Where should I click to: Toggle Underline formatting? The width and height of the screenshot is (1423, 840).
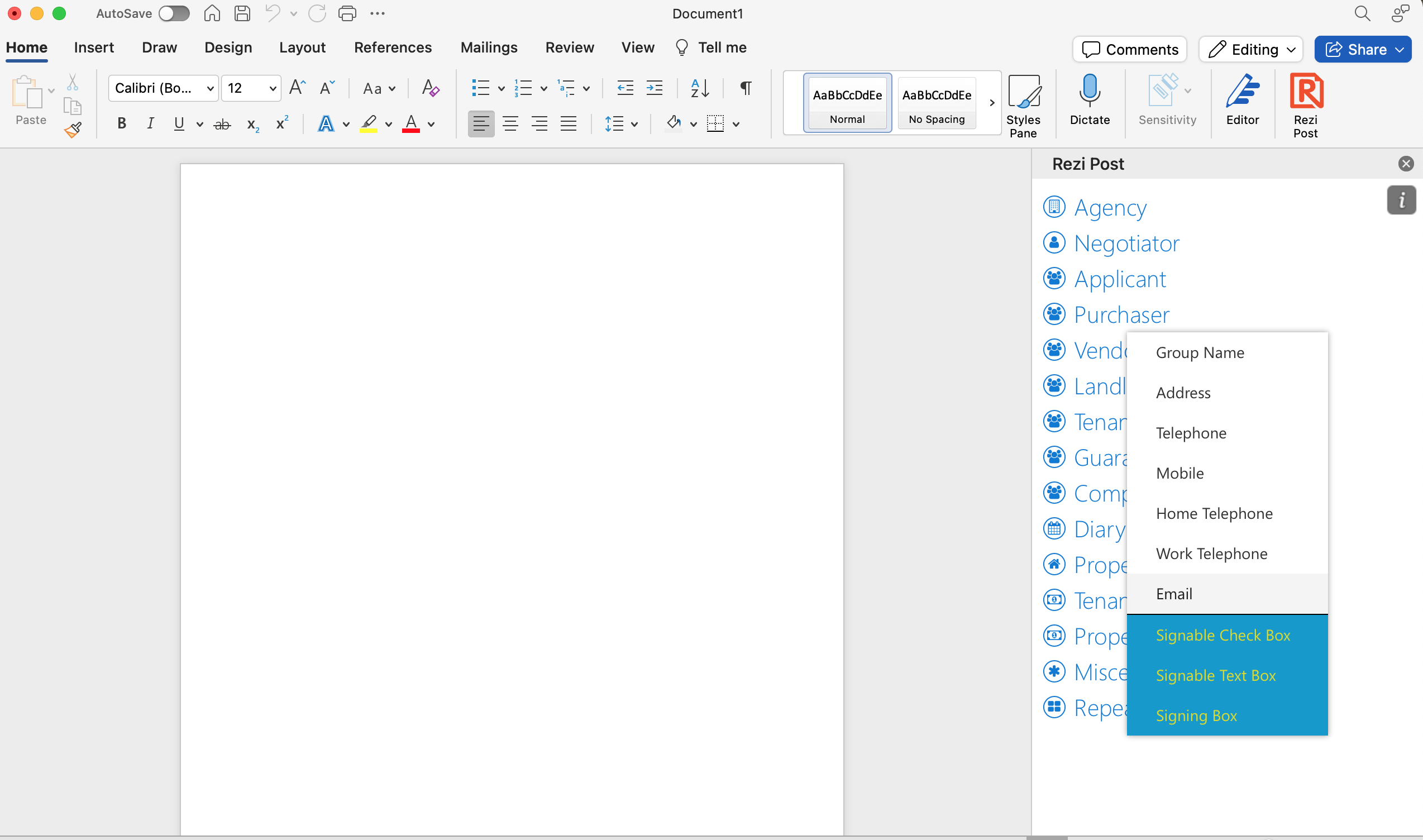point(179,123)
